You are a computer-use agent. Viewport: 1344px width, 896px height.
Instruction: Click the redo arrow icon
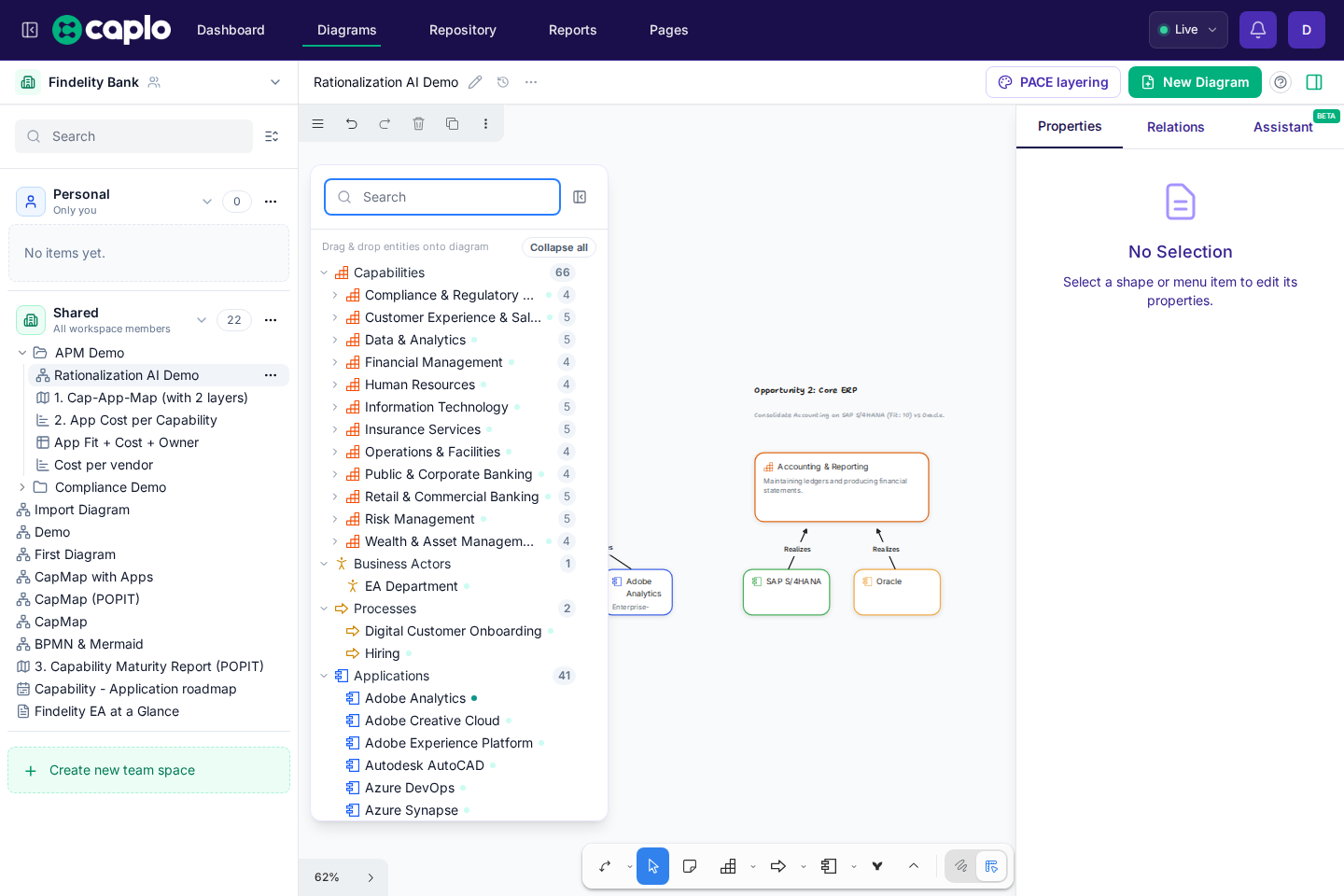click(385, 123)
